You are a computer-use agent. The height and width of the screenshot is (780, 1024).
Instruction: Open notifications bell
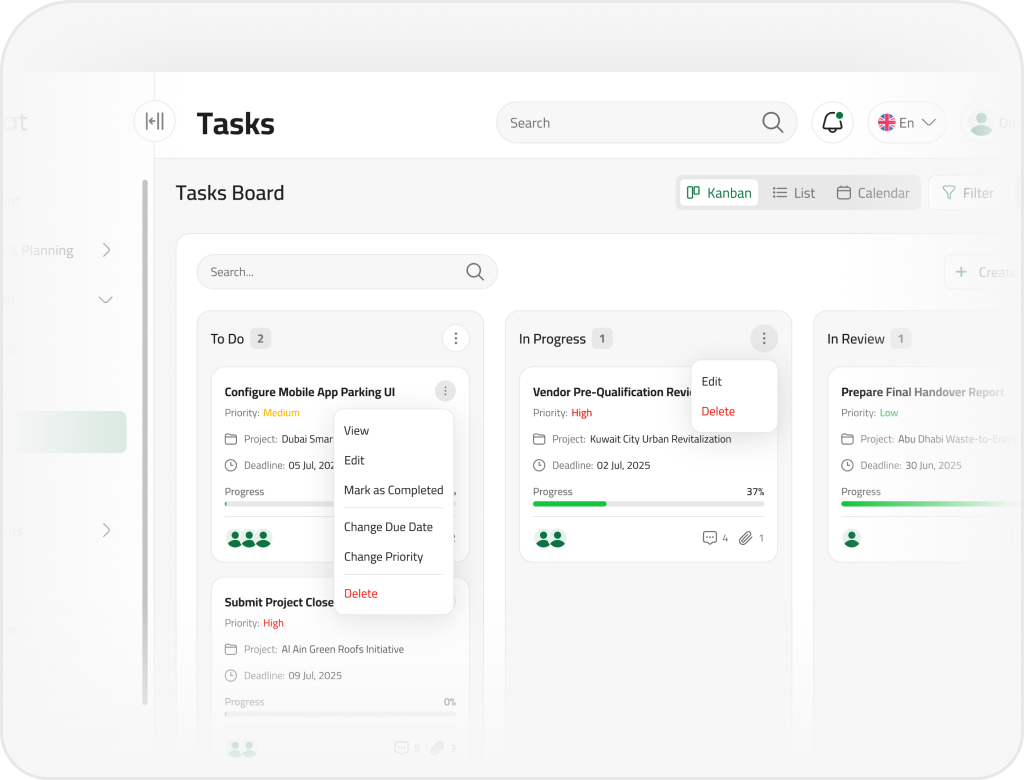pos(833,122)
